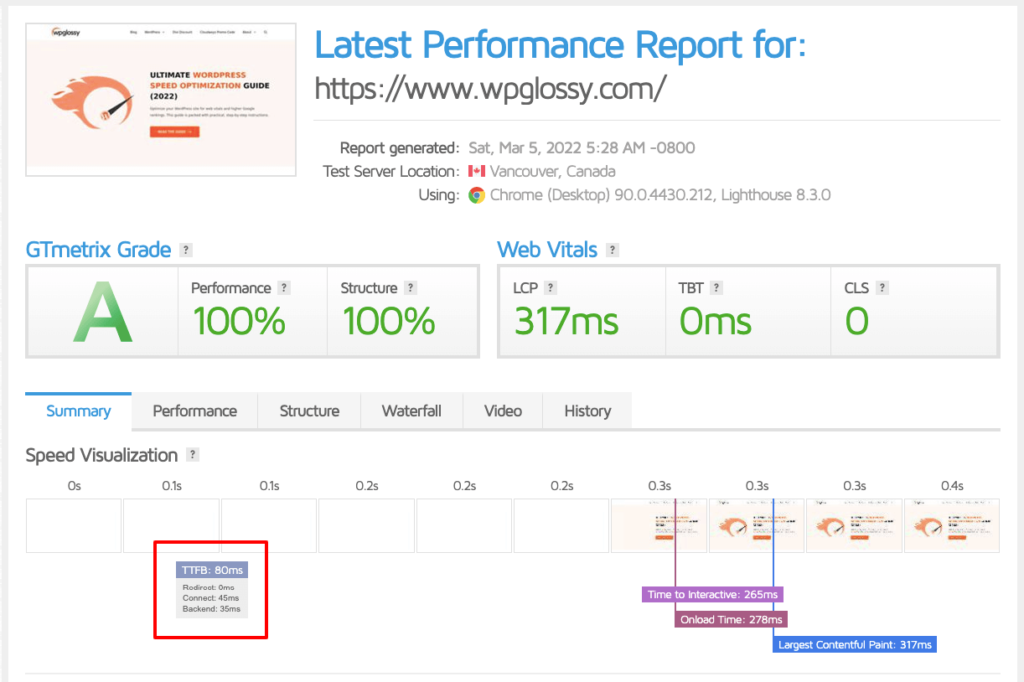This screenshot has width=1024, height=682.
Task: Click the Vancouver, Canada location text
Action: (552, 171)
